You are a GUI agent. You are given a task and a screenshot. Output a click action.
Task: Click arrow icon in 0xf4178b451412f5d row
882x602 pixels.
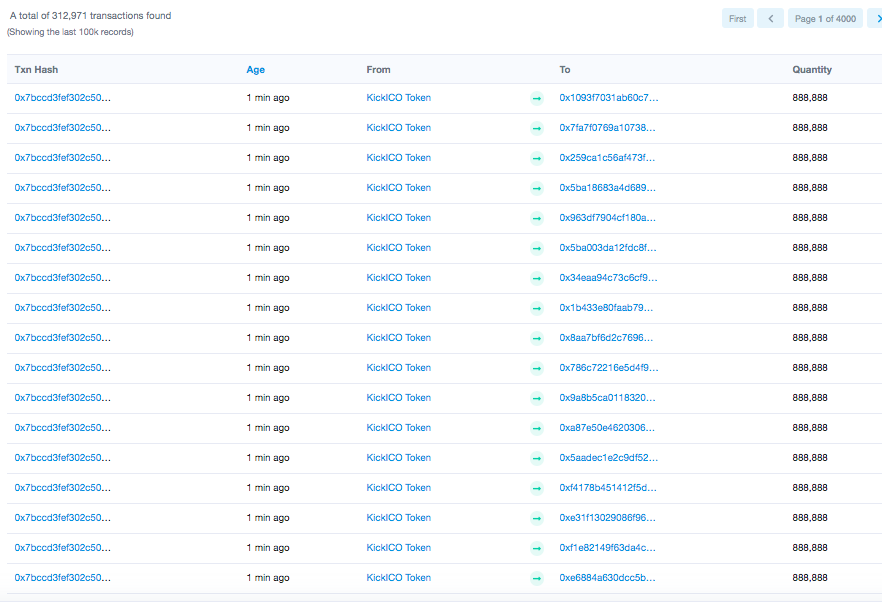pos(537,488)
